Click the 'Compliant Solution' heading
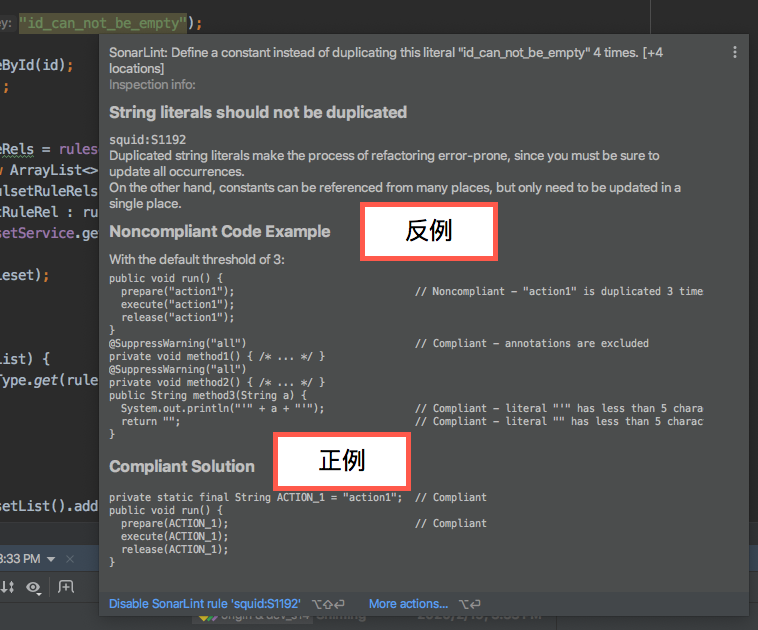 coord(182,466)
